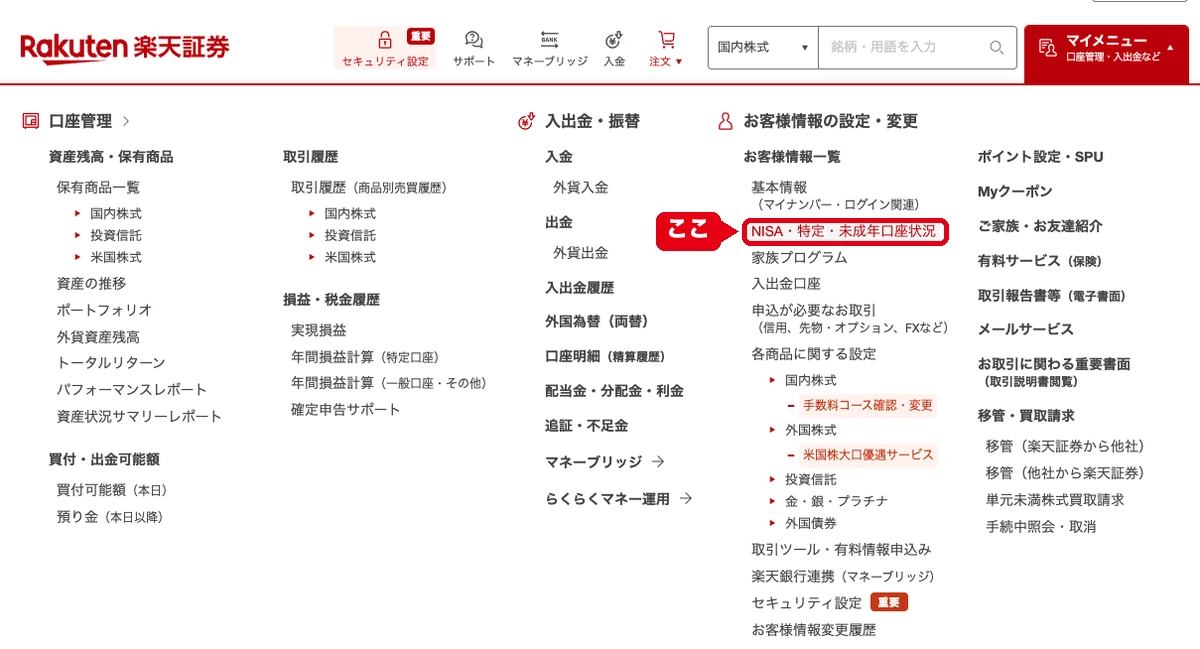Open 追証・不足金
Screen dimensions: 1200x649
[x=586, y=425]
